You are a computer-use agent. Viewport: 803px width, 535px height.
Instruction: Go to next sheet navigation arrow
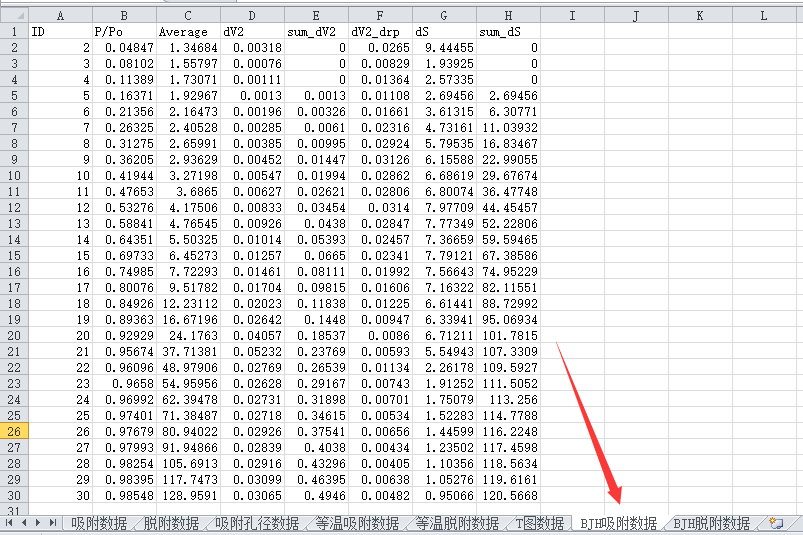coord(37,523)
